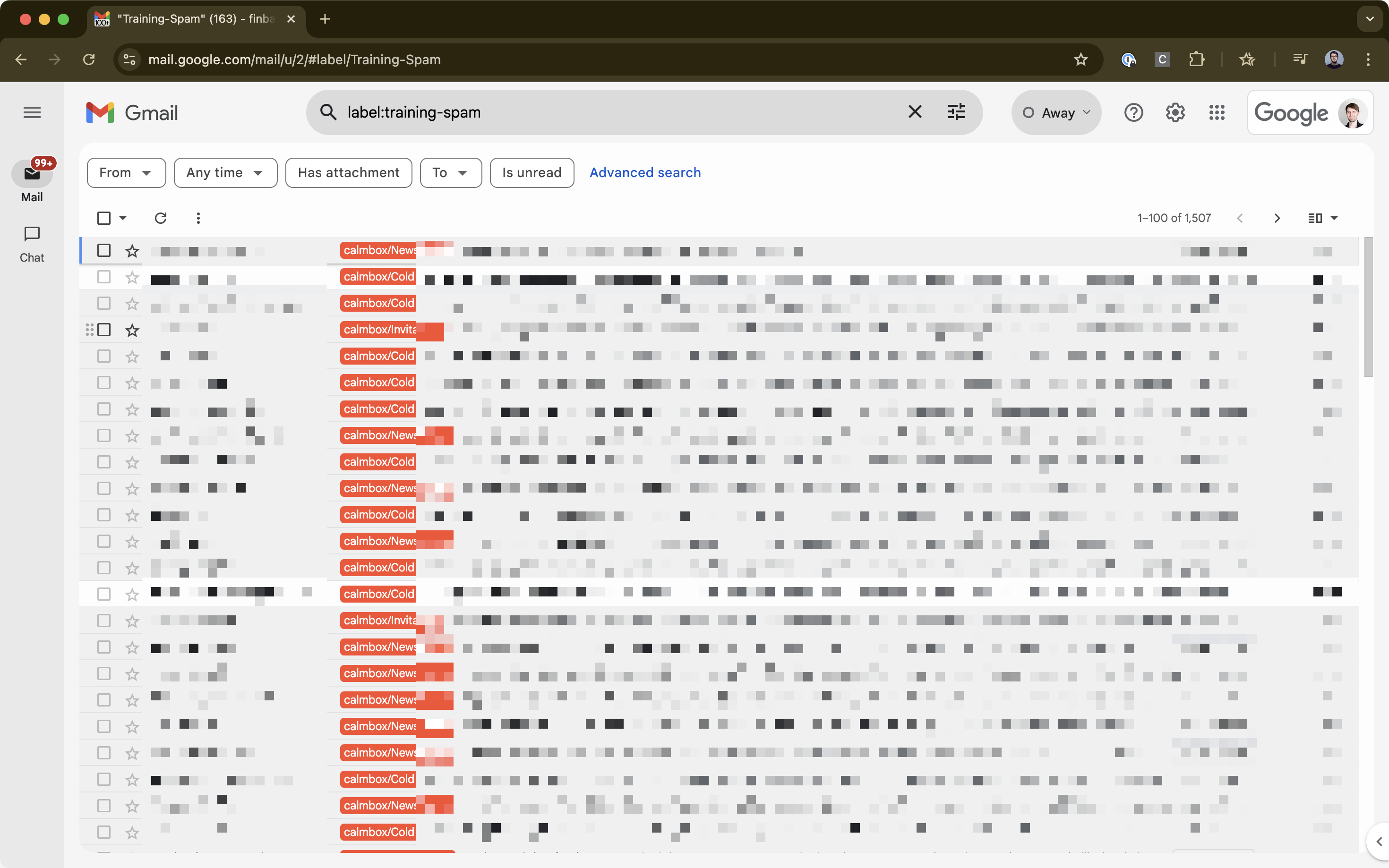Viewport: 1389px width, 868px height.
Task: Go to next page of results
Action: 1277,218
